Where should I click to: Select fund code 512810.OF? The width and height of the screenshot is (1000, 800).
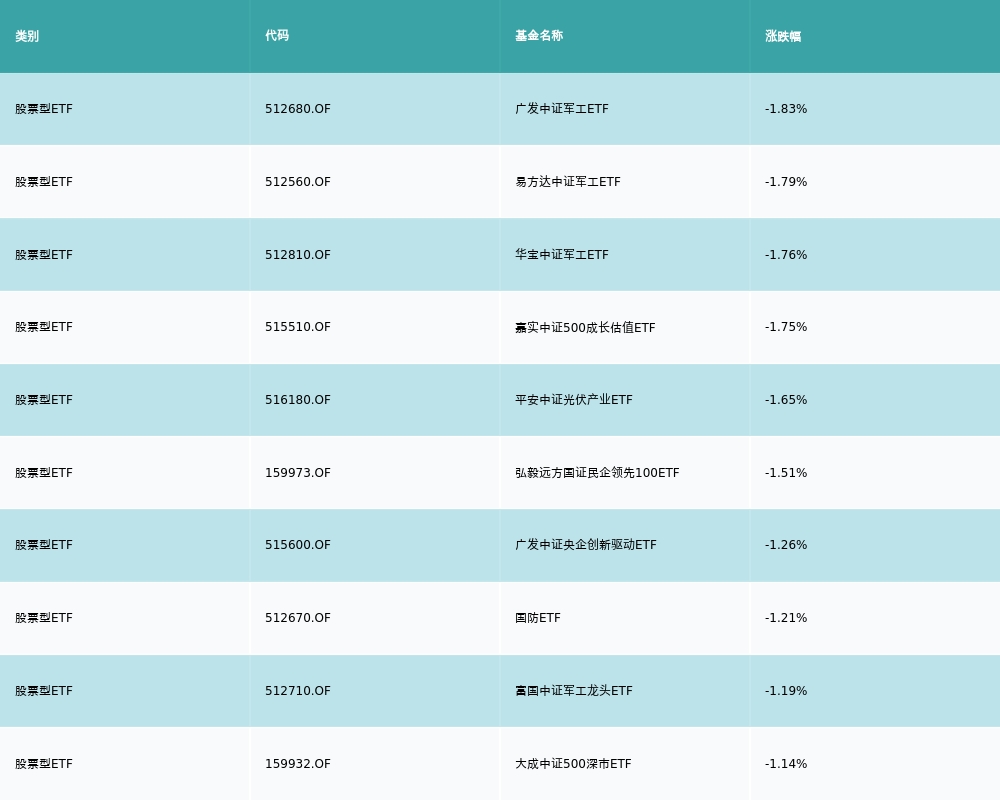[298, 255]
